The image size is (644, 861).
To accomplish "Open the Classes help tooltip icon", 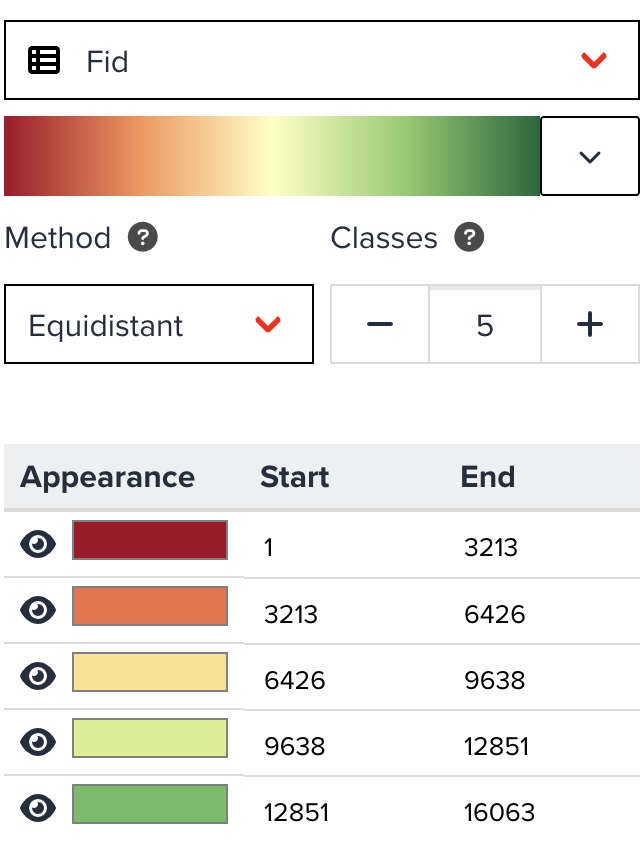I will point(470,238).
